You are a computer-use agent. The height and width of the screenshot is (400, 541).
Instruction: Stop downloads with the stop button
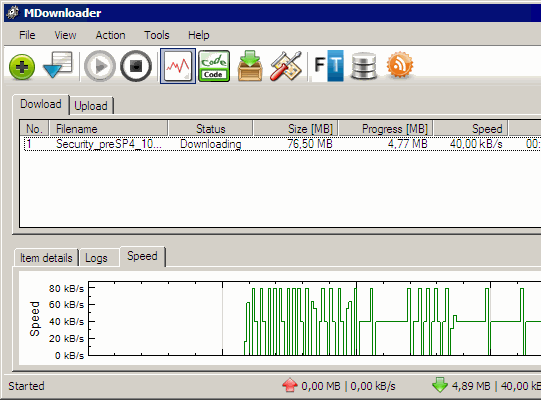(136, 66)
